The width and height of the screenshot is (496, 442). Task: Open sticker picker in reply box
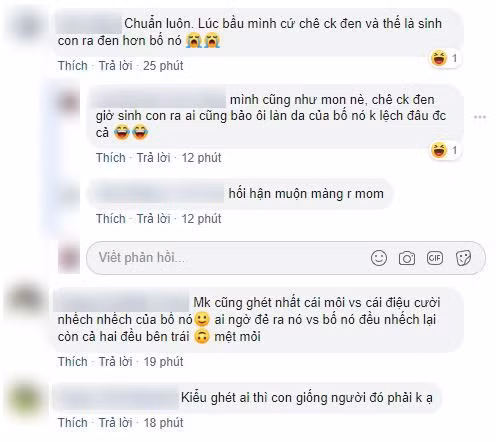click(x=463, y=258)
